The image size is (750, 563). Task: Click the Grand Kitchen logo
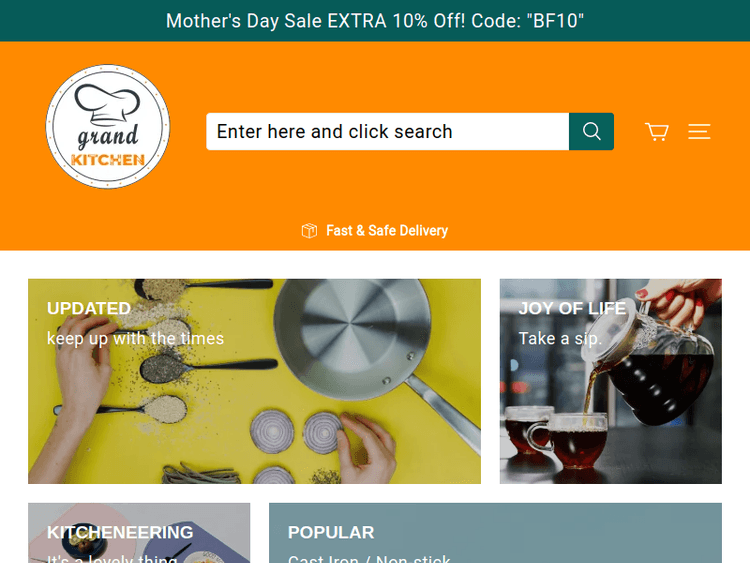point(108,127)
